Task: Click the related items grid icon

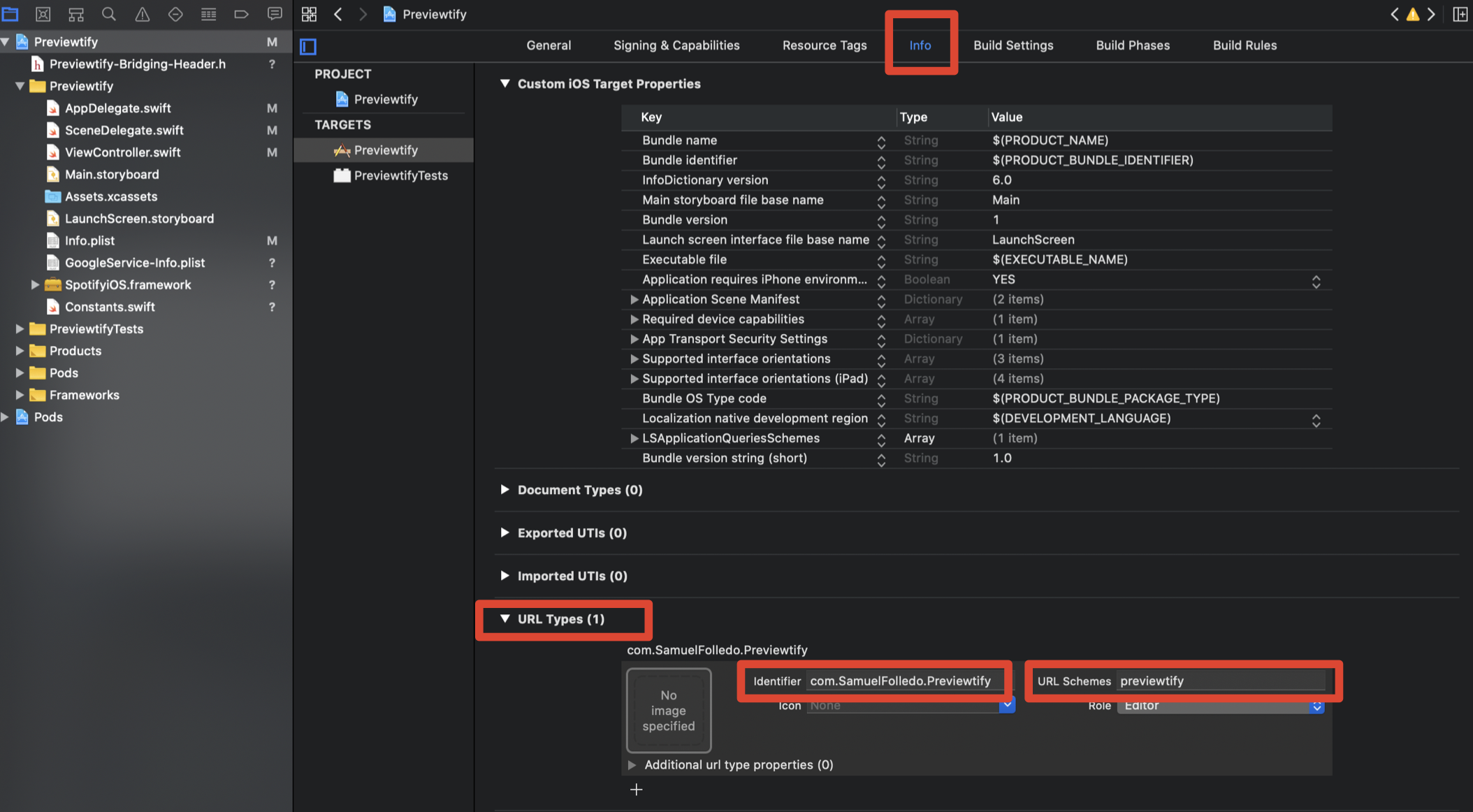Action: click(309, 14)
